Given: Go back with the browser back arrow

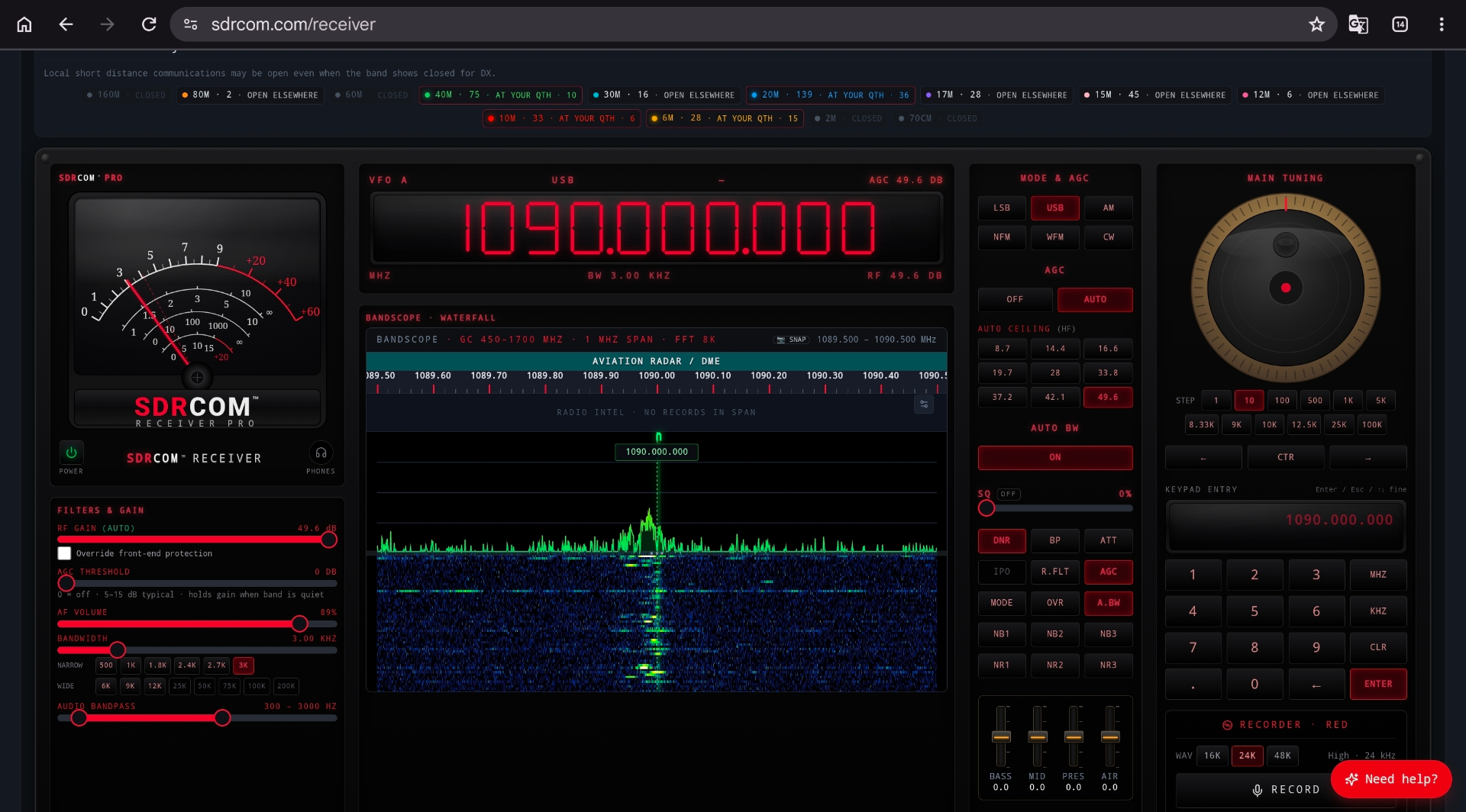Looking at the screenshot, I should (66, 24).
